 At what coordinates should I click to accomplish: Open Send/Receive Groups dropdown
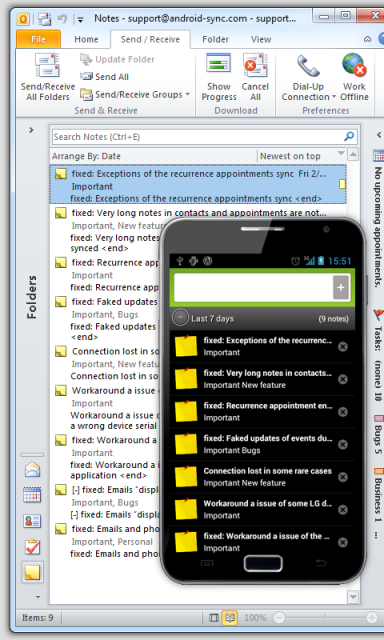(x=135, y=94)
